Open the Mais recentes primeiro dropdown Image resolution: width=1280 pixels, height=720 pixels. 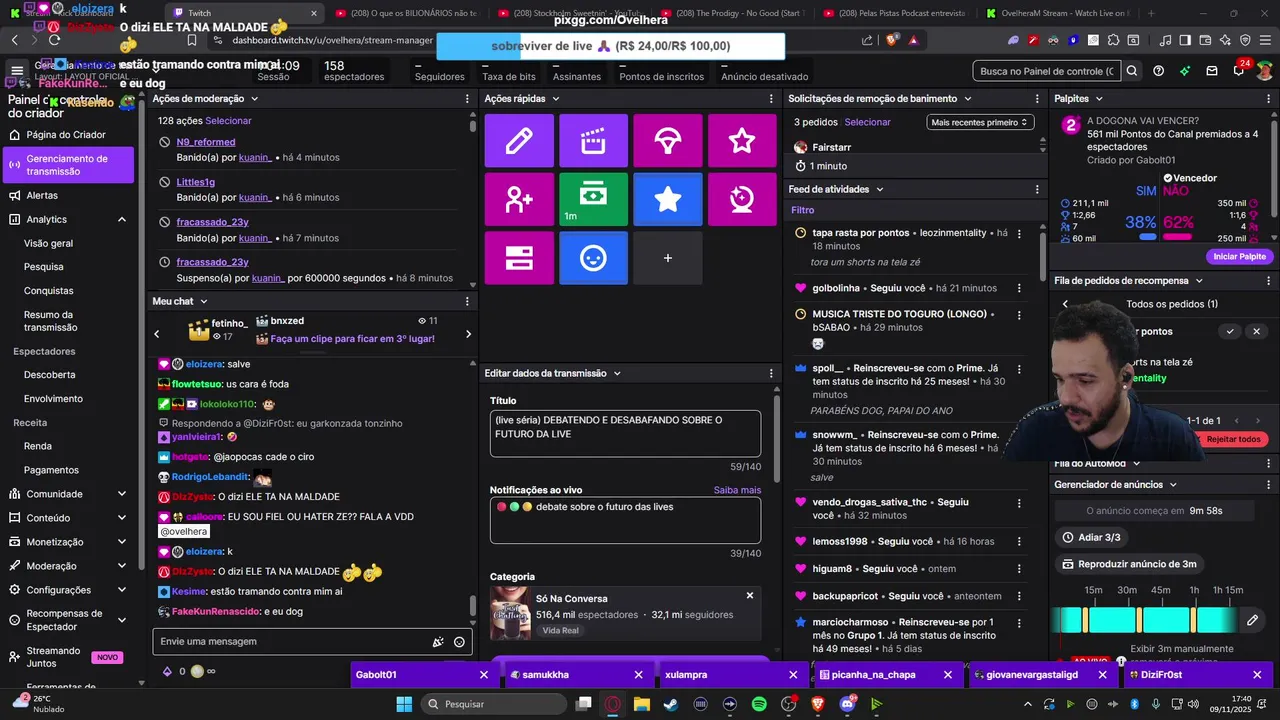tap(980, 122)
